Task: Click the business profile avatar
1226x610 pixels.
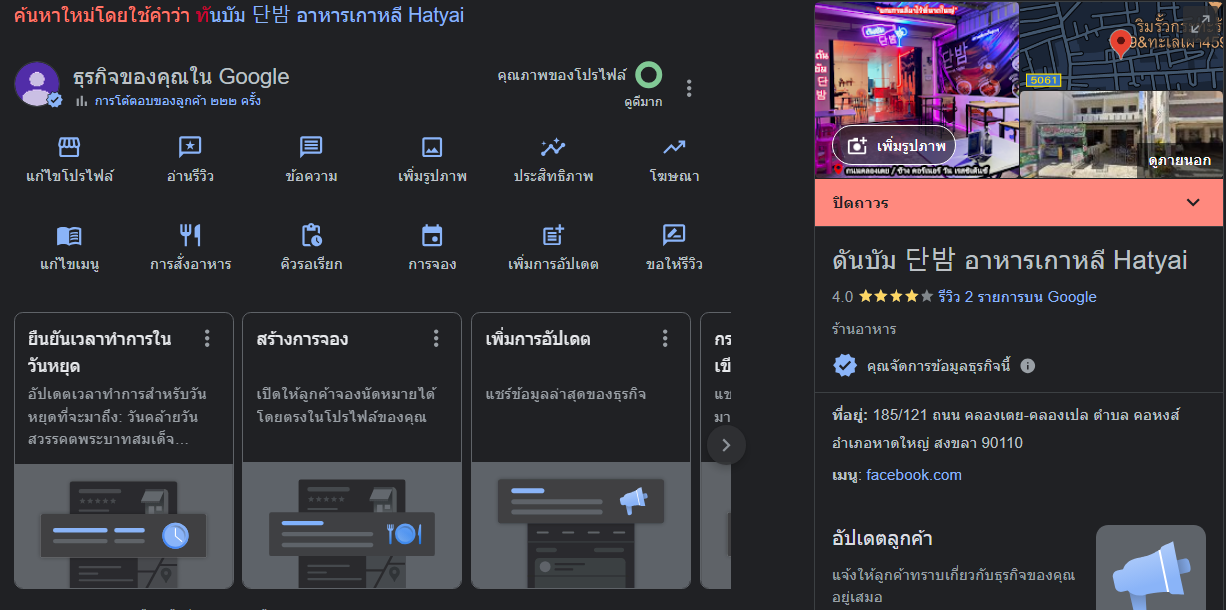Action: click(37, 84)
